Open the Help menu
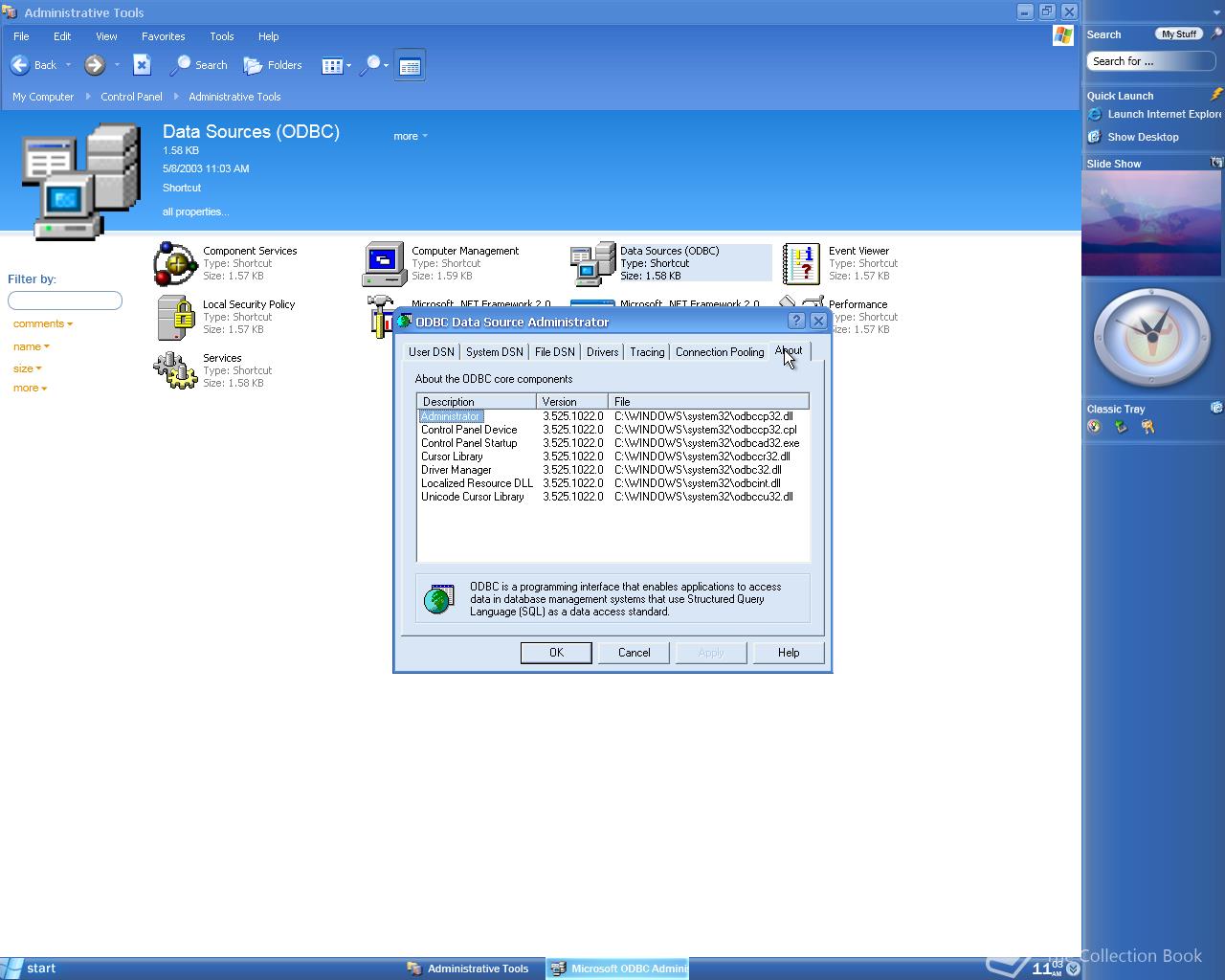Image resolution: width=1225 pixels, height=980 pixels. [269, 36]
